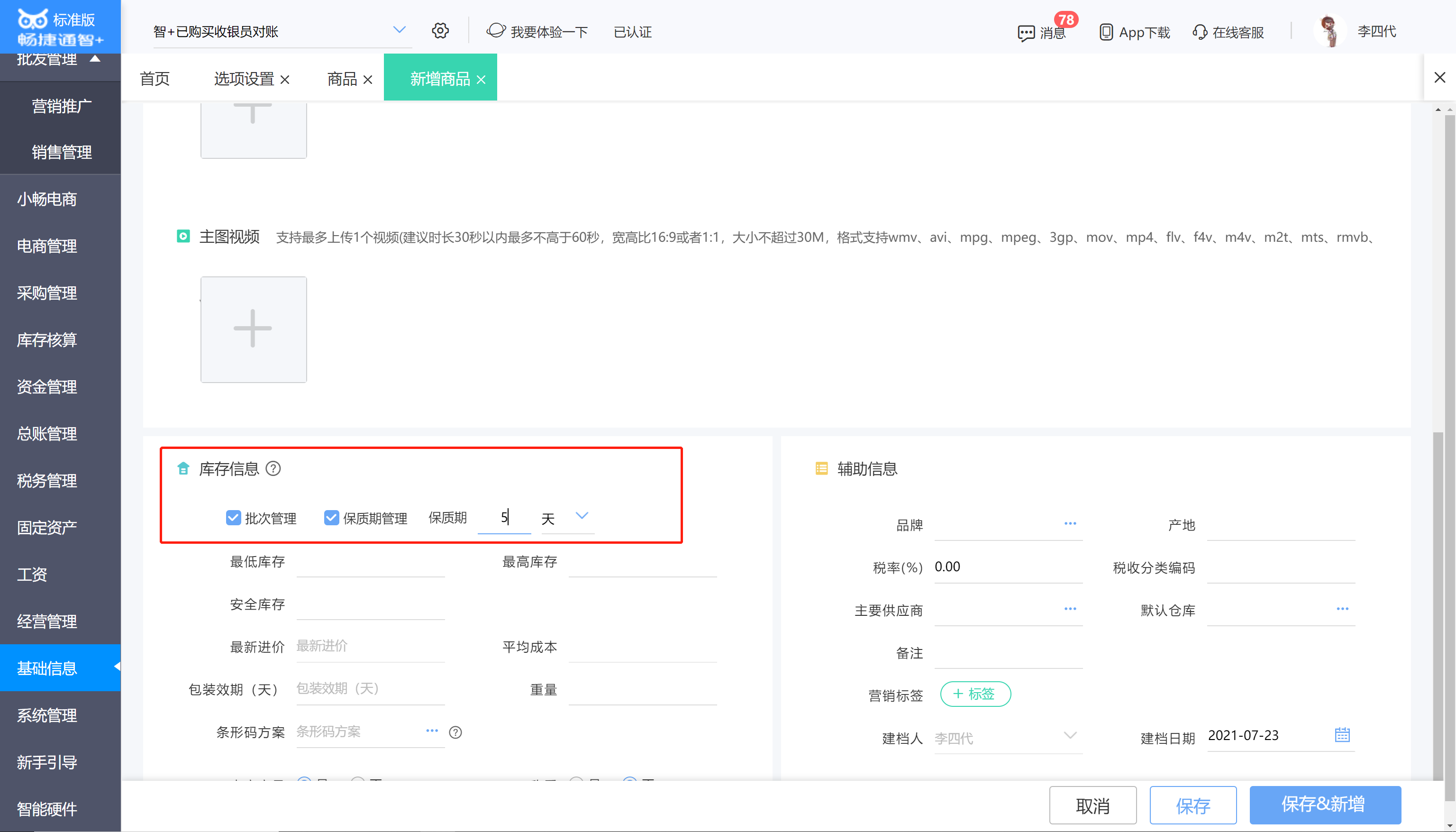Open the settings gear icon

point(440,31)
